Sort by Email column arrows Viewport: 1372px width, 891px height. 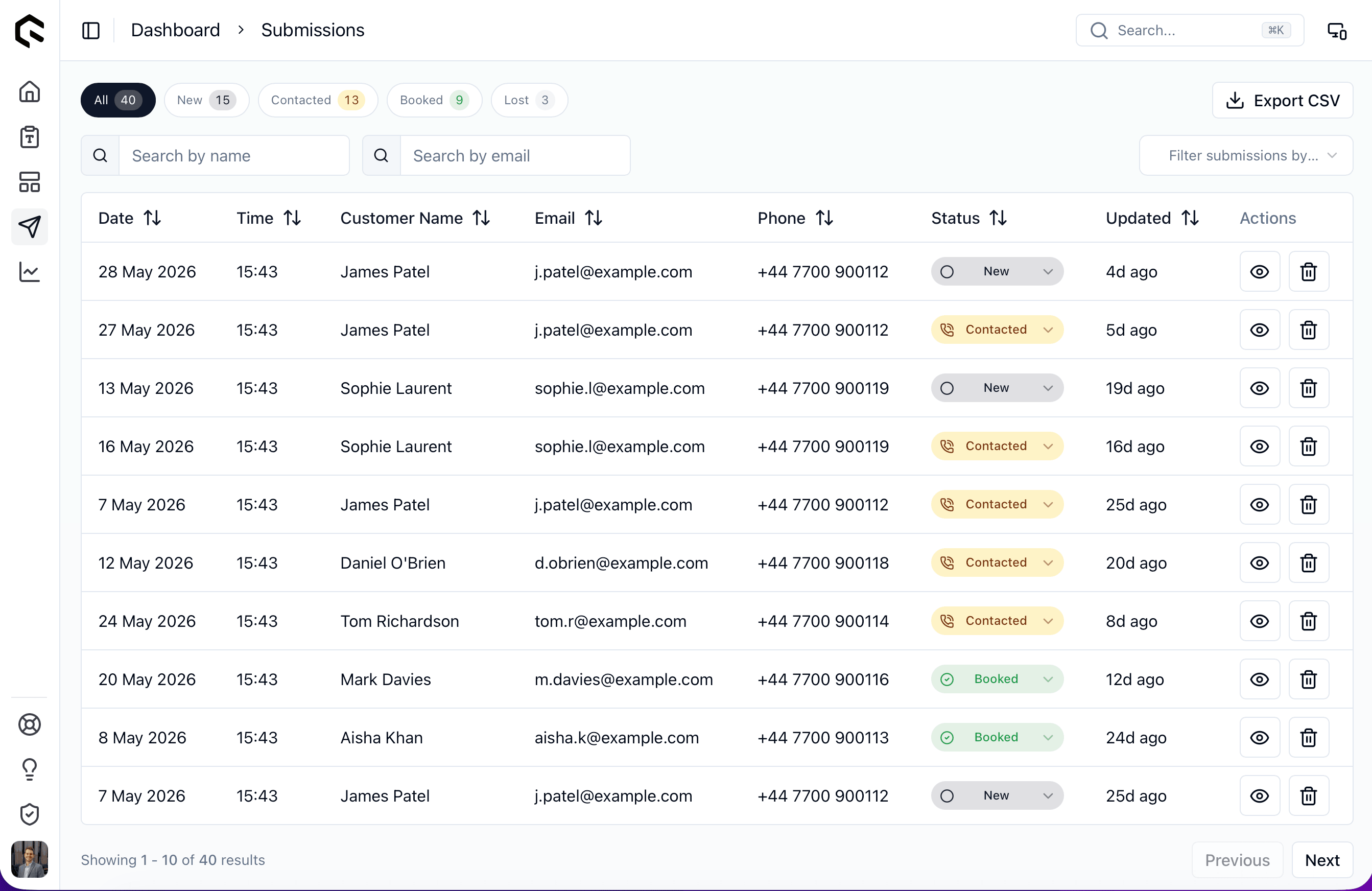[x=594, y=218]
